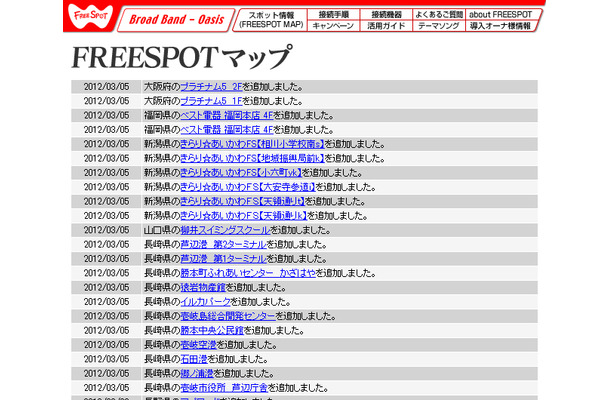The width and height of the screenshot is (610, 400).
Task: Click the FreeSpot logo icon
Action: point(91,16)
